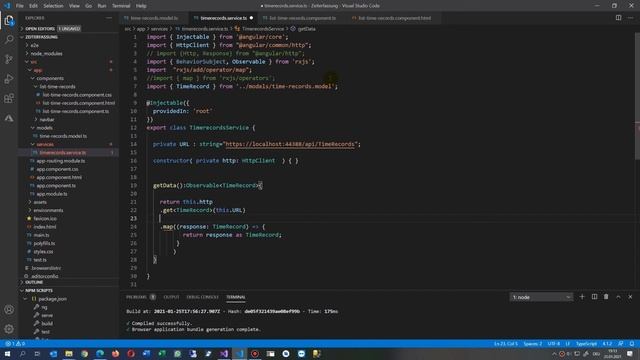Open the Azure view in activity bar
The height and width of the screenshot is (360, 640).
[x=9, y=118]
